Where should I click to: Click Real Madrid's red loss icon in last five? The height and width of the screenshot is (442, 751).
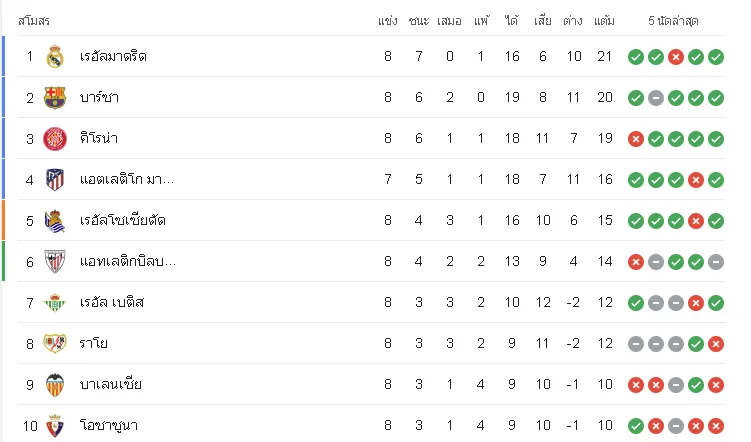676,57
